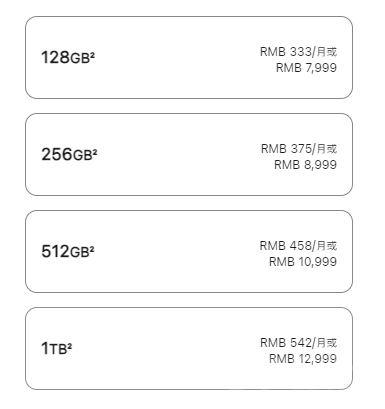Image resolution: width=385 pixels, height=409 pixels.
Task: Click the 512GB capacity label
Action: [x=65, y=251]
